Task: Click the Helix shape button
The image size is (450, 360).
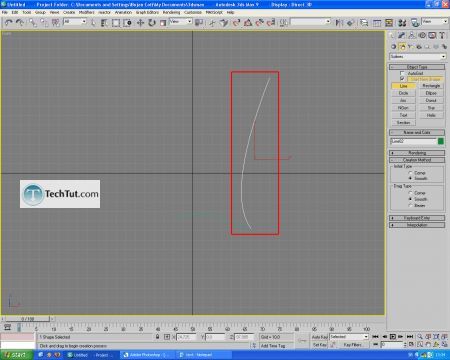Action: [x=431, y=115]
